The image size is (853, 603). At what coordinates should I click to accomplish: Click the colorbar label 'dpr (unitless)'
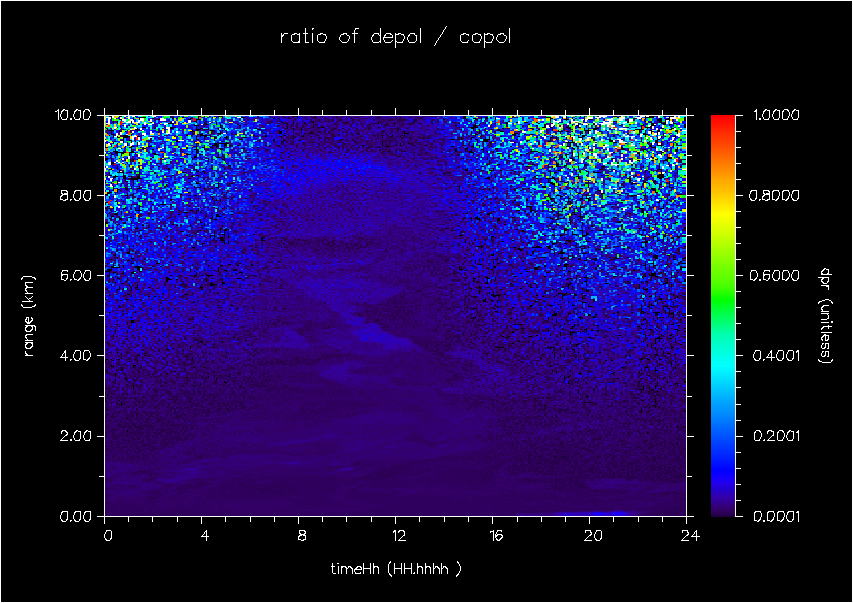click(x=825, y=316)
